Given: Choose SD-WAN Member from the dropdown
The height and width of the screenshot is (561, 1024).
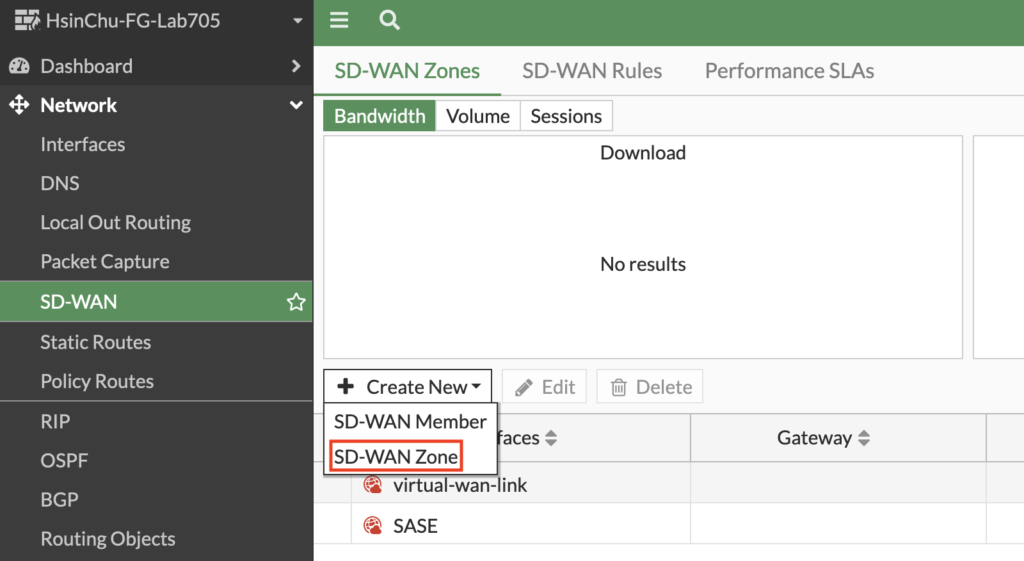Looking at the screenshot, I should 410,421.
